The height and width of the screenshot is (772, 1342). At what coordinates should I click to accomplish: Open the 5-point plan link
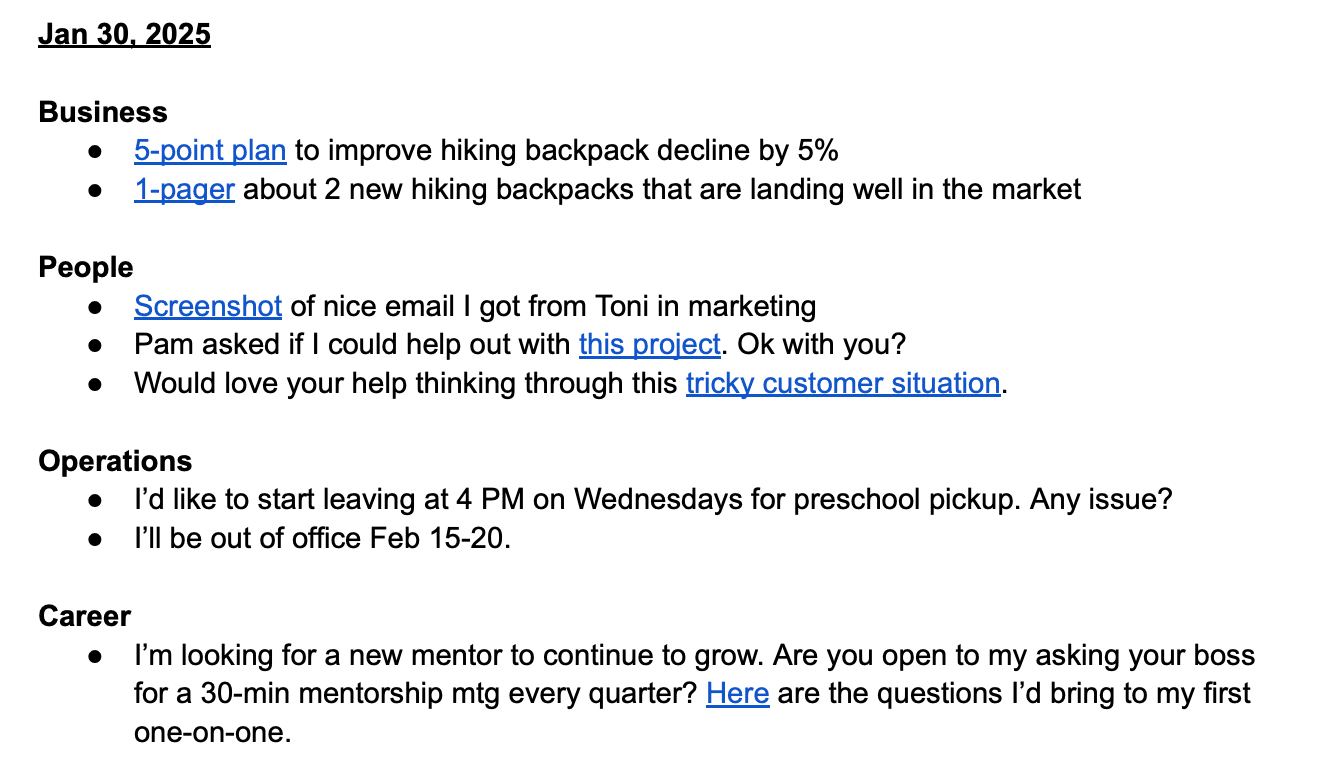[x=210, y=151]
